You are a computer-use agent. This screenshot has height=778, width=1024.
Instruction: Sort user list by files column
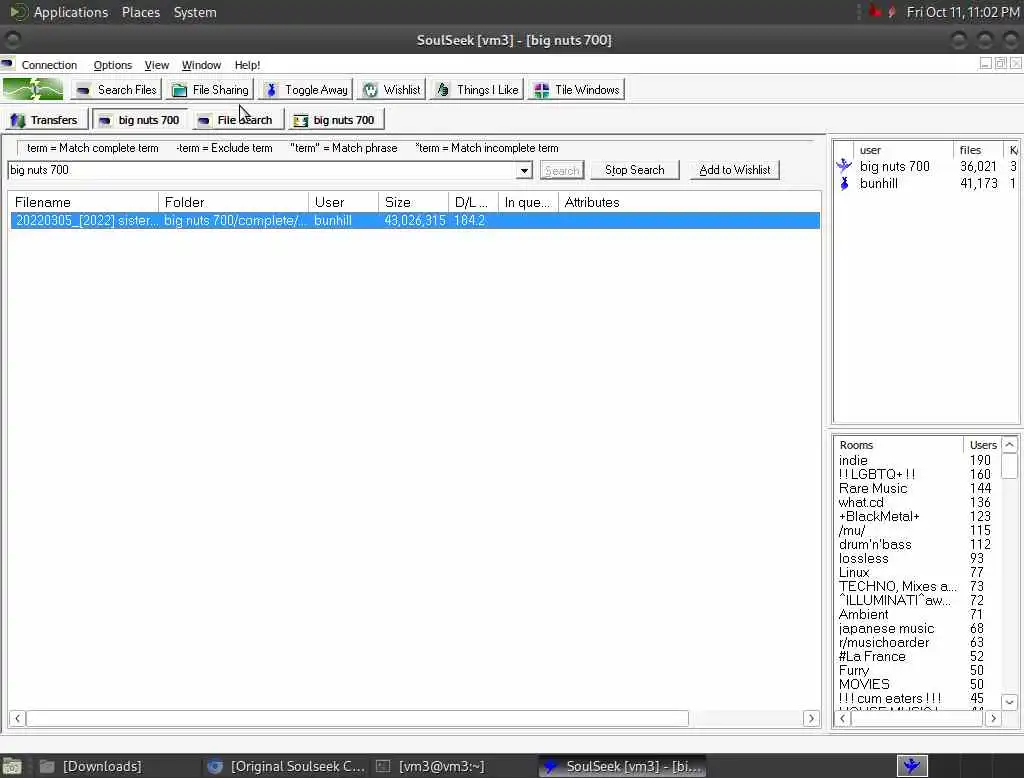[978, 150]
